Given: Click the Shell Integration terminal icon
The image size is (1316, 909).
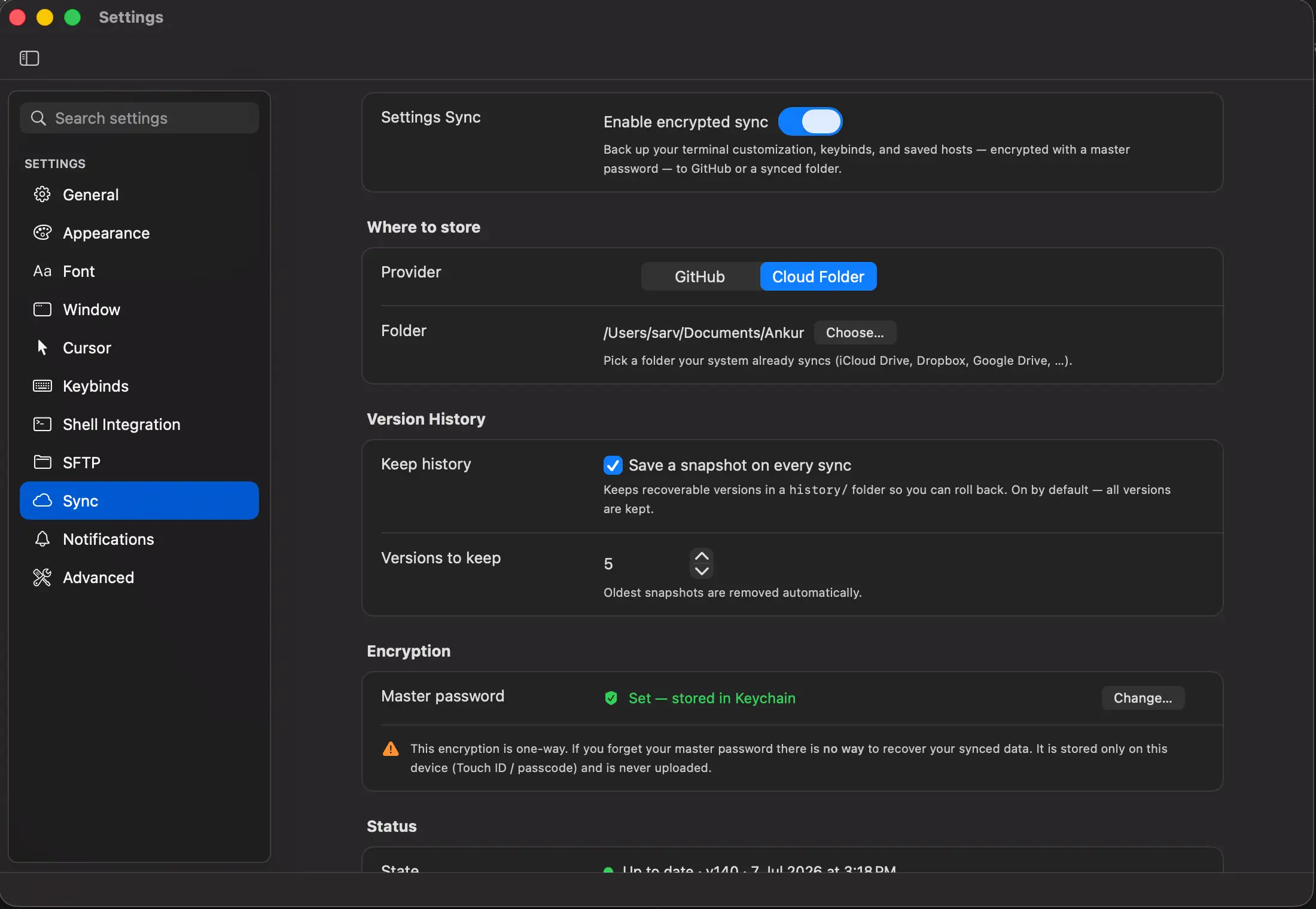Looking at the screenshot, I should click(x=42, y=424).
